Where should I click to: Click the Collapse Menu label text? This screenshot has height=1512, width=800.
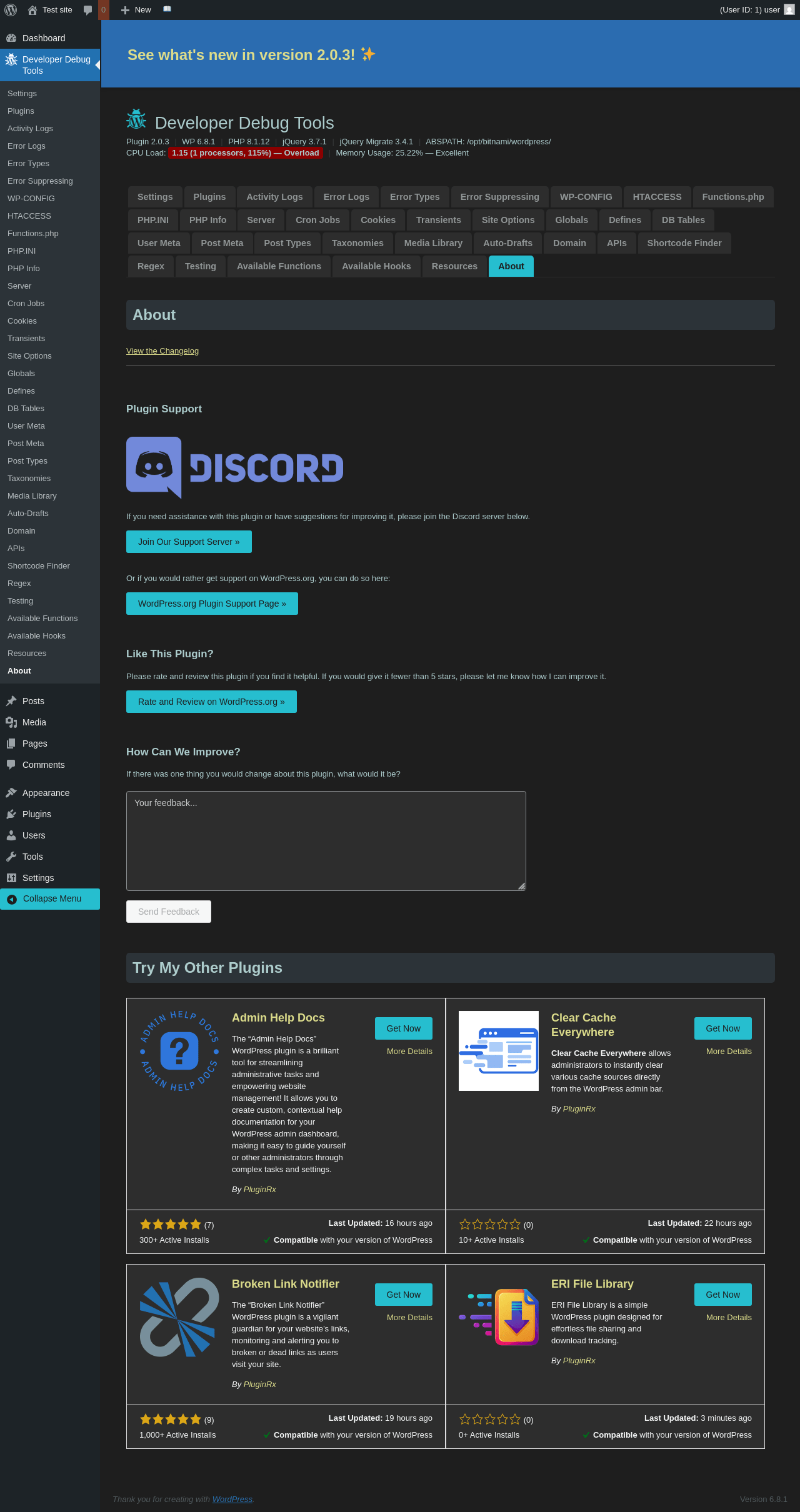(x=52, y=899)
